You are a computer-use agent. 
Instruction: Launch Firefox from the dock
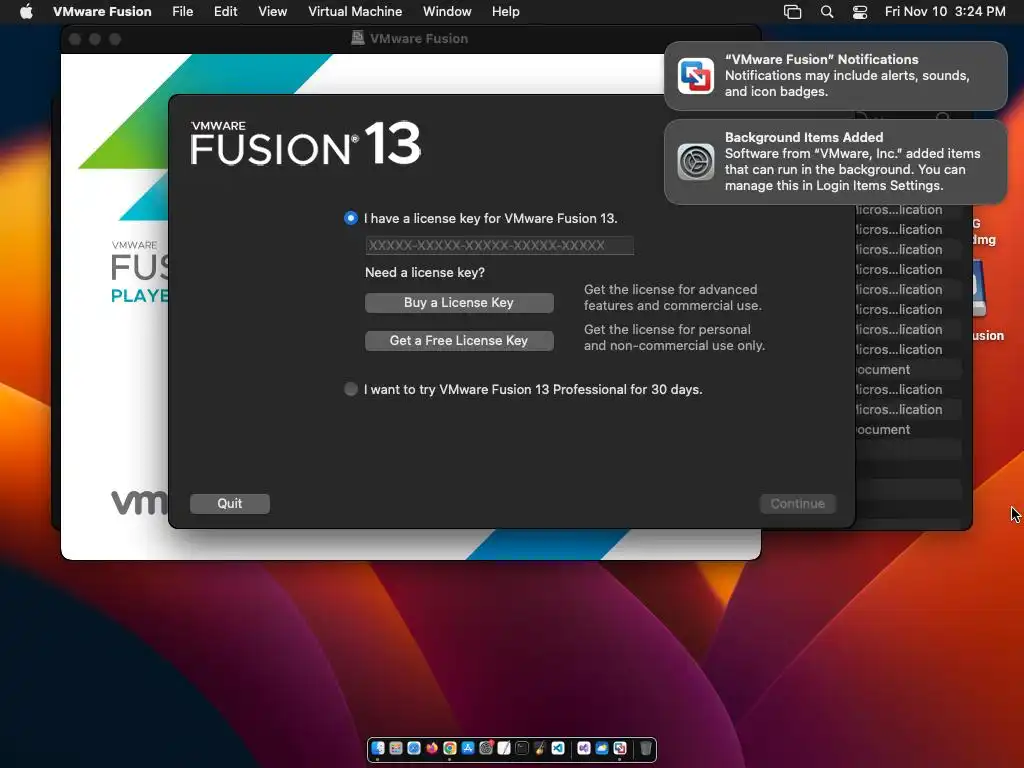(432, 748)
